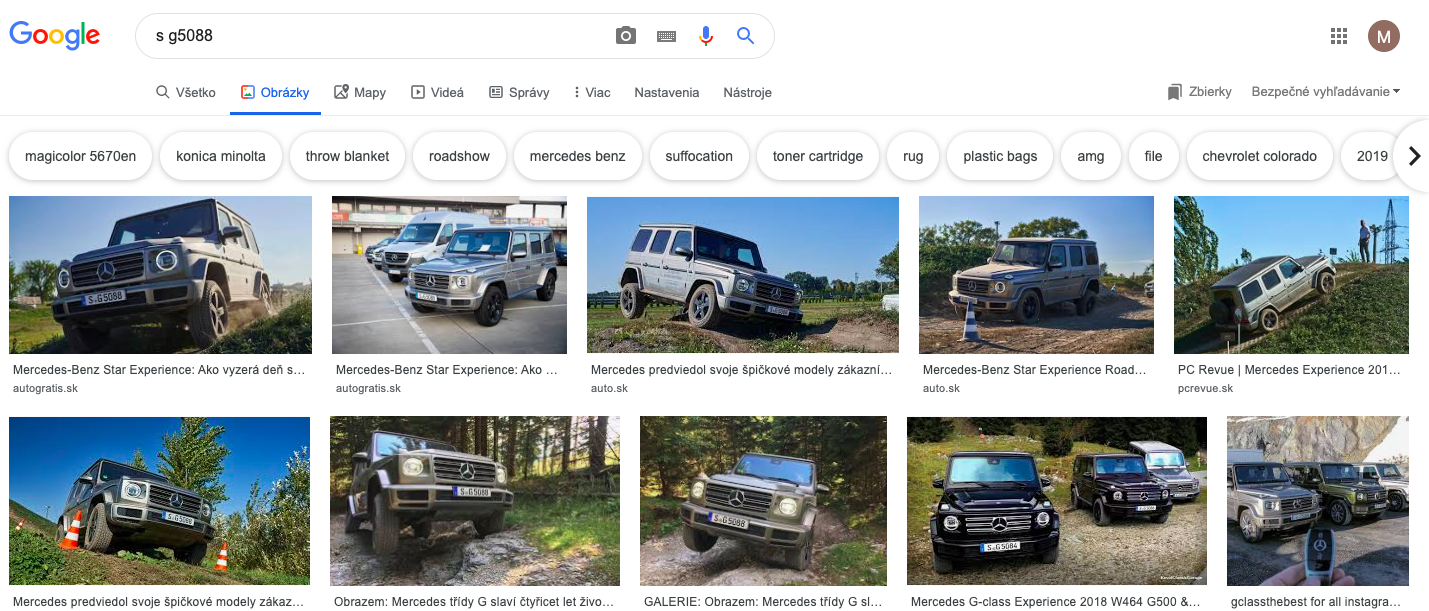Click the search input field
1429x611 pixels.
[380, 36]
